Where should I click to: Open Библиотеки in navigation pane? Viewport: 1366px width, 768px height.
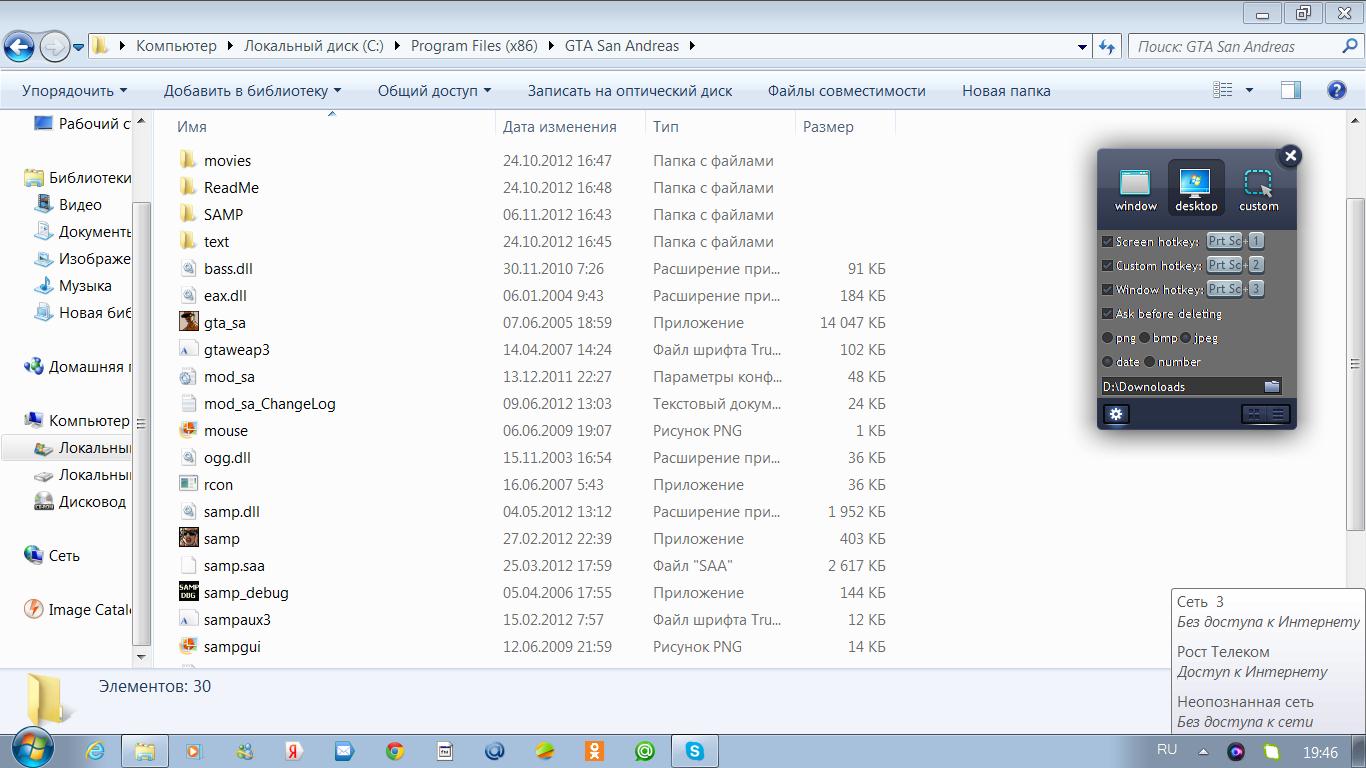pyautogui.click(x=89, y=178)
